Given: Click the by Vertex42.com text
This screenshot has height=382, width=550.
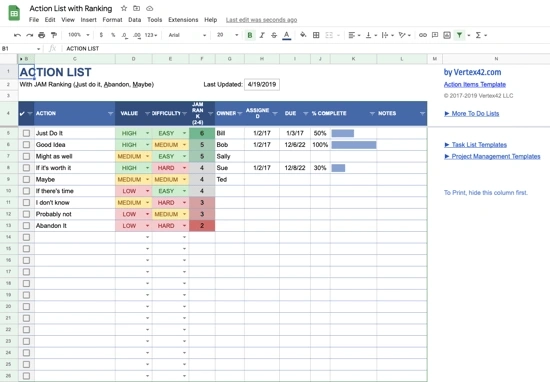Looking at the screenshot, I should (472, 72).
